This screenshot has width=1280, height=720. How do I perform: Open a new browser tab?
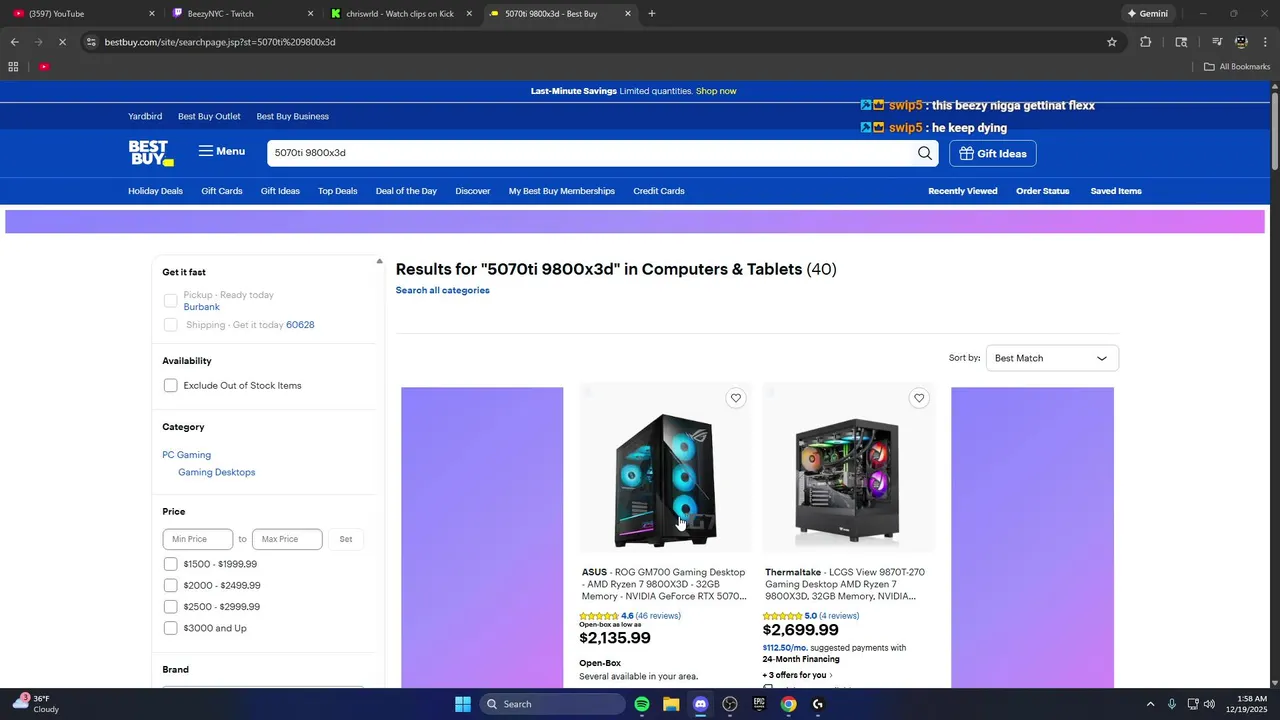pos(652,14)
